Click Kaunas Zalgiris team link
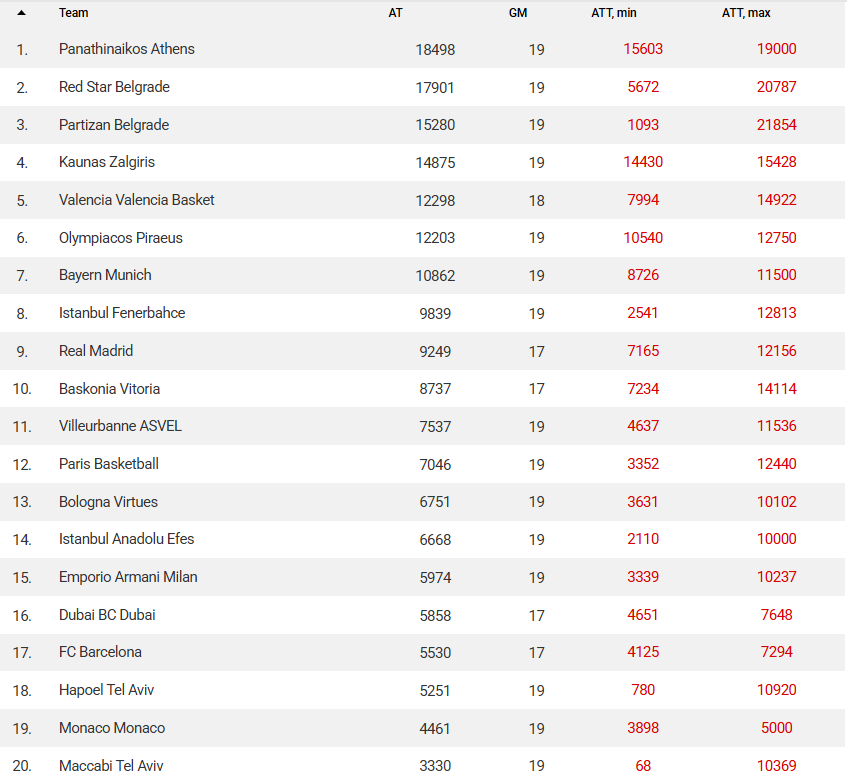Screen dimensions: 847x776 coord(107,162)
